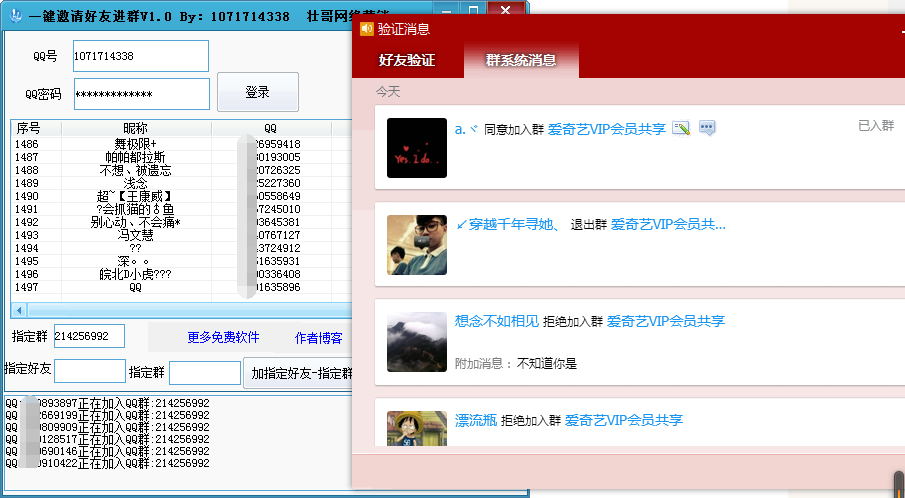Focus the QQ密码 password field
The image size is (905, 498).
coord(142,94)
